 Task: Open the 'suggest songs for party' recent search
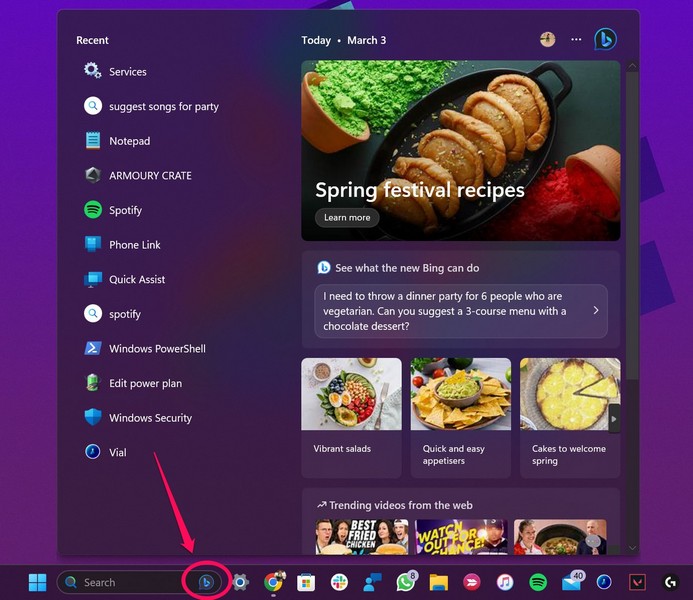[151, 106]
